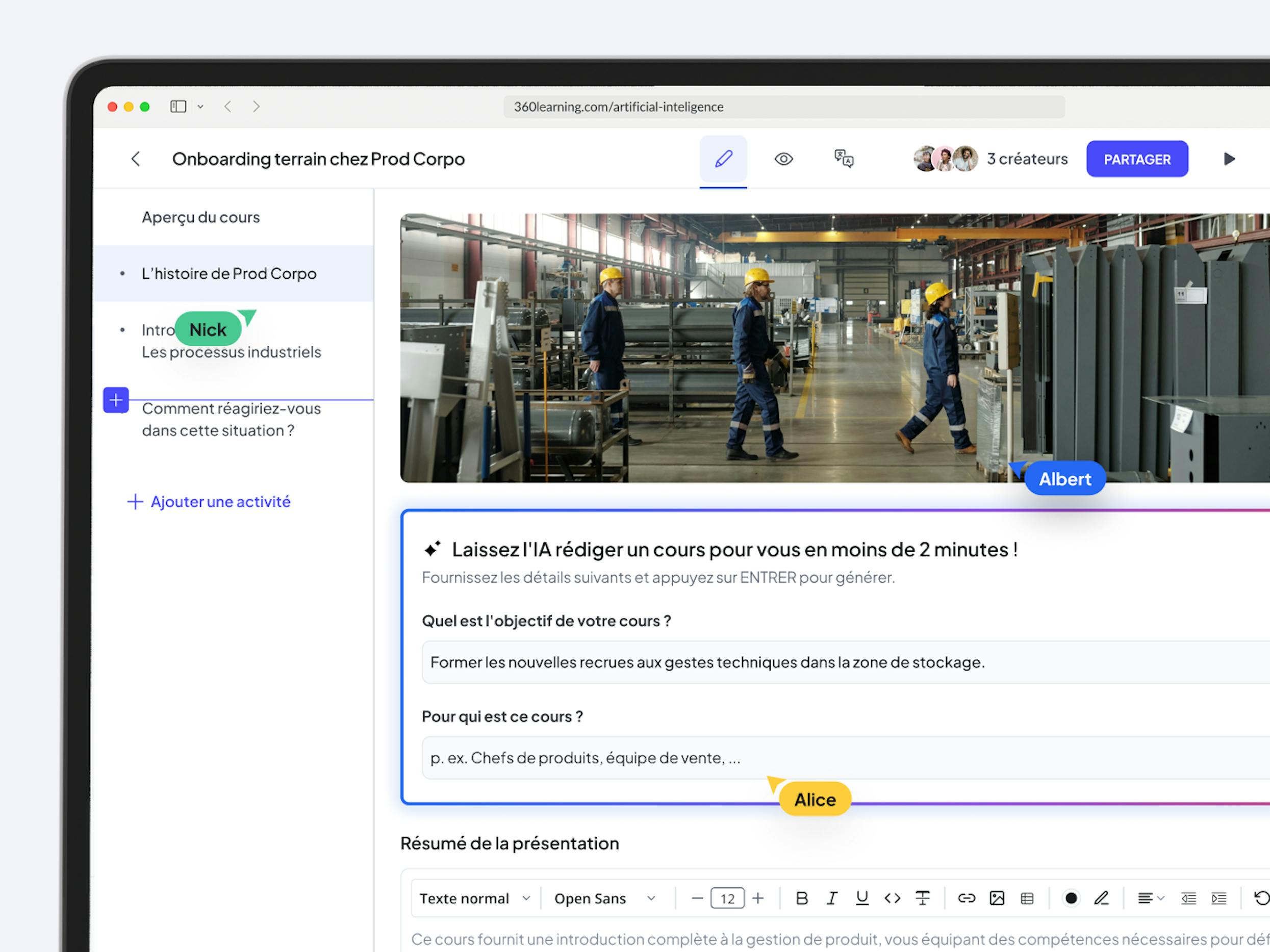Open preview mode with eye icon
1270x952 pixels.
click(783, 159)
